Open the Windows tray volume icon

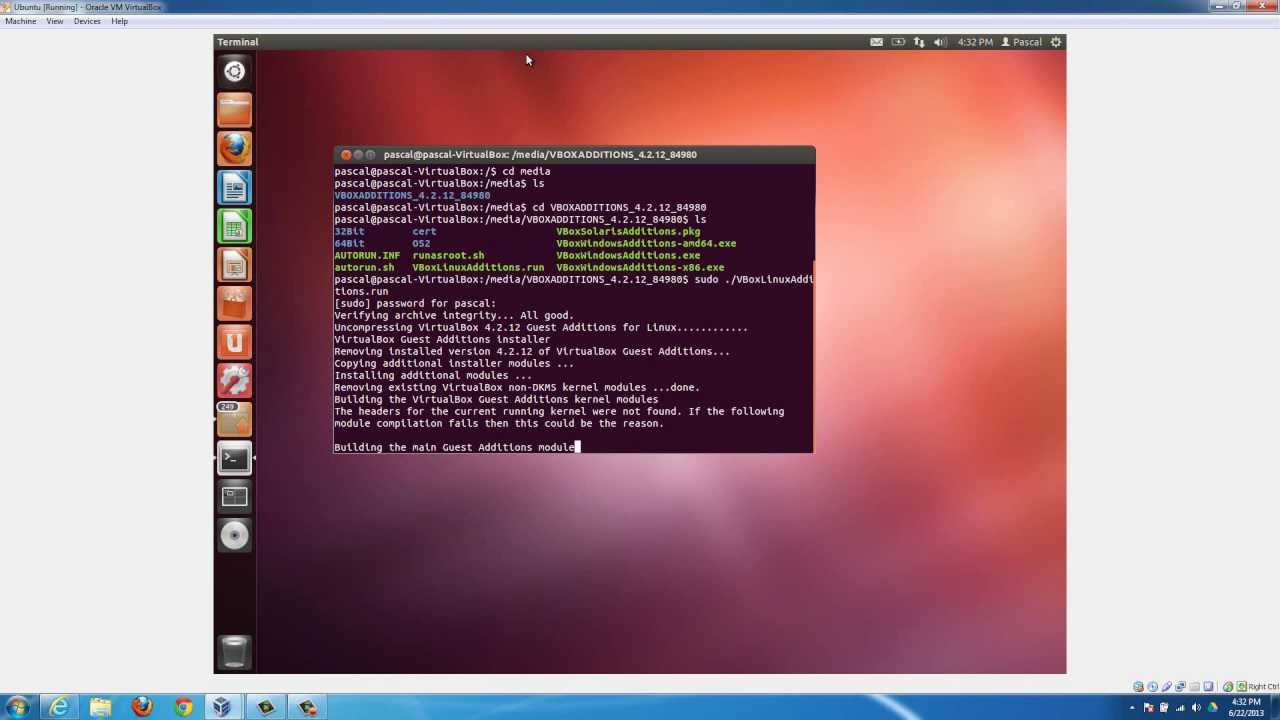click(1196, 708)
